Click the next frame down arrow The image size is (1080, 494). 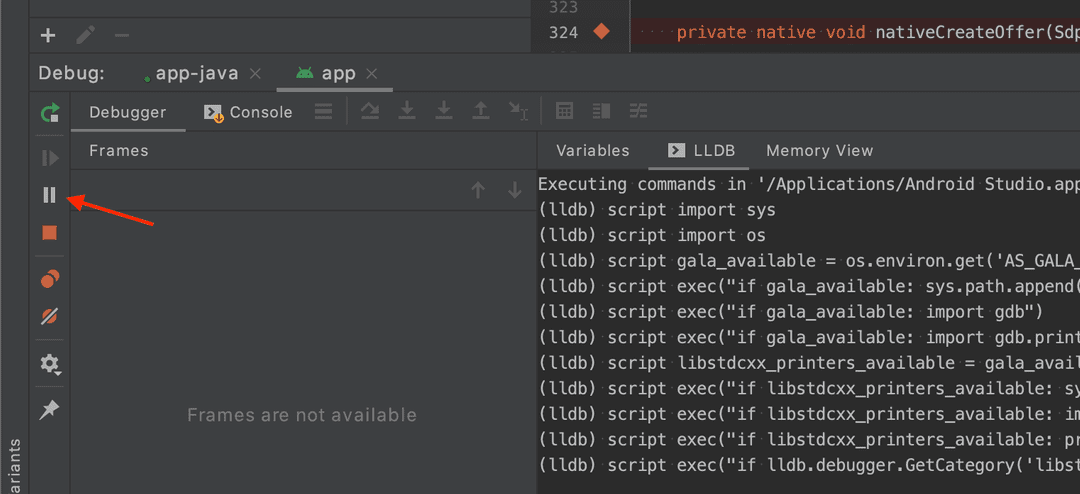(x=515, y=191)
